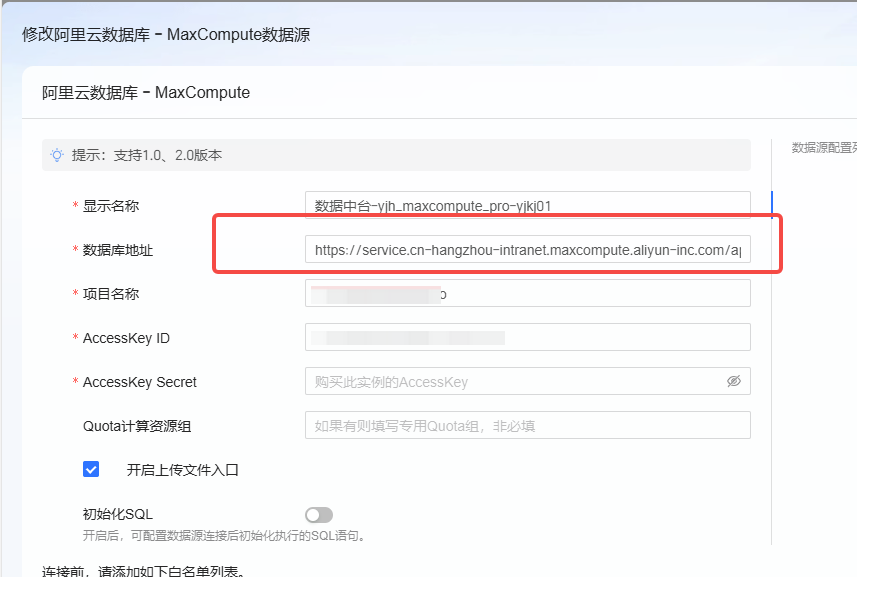Click the 显示名称 field label
This screenshot has height=593, width=895.
point(110,206)
